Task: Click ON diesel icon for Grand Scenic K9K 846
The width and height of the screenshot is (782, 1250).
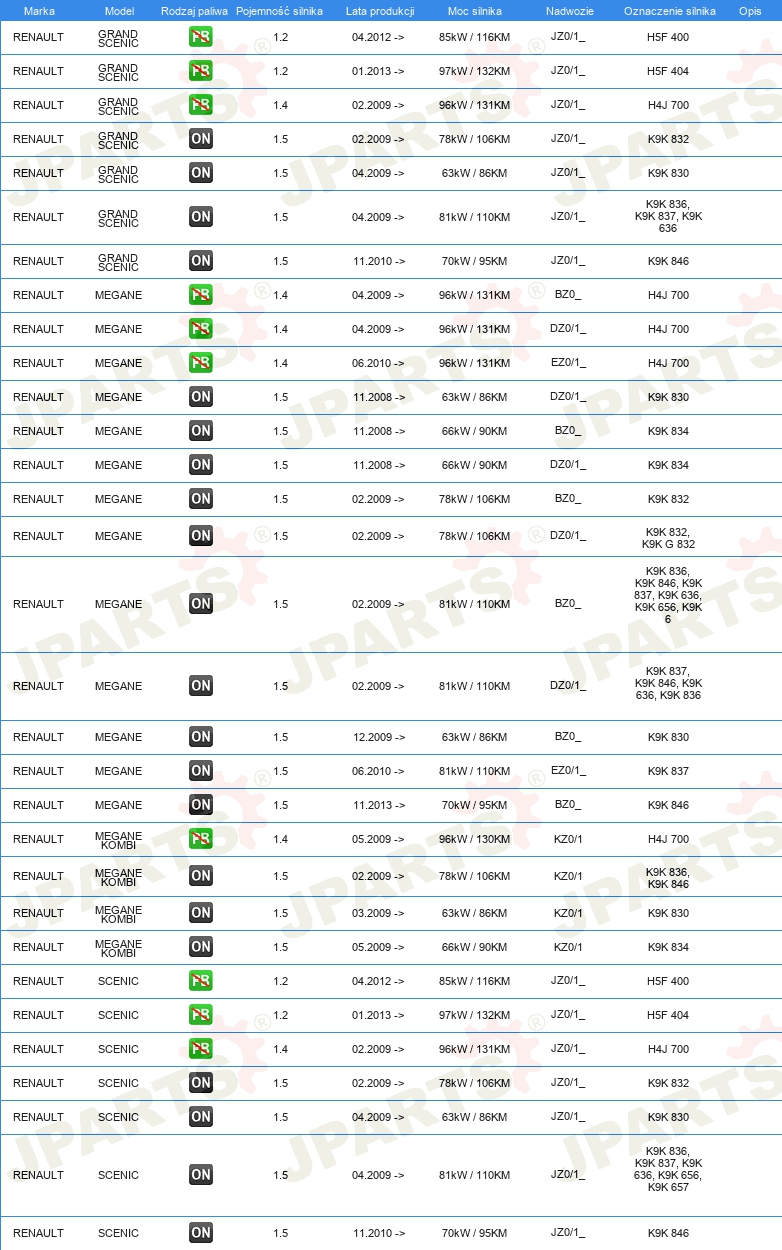Action: tap(201, 261)
